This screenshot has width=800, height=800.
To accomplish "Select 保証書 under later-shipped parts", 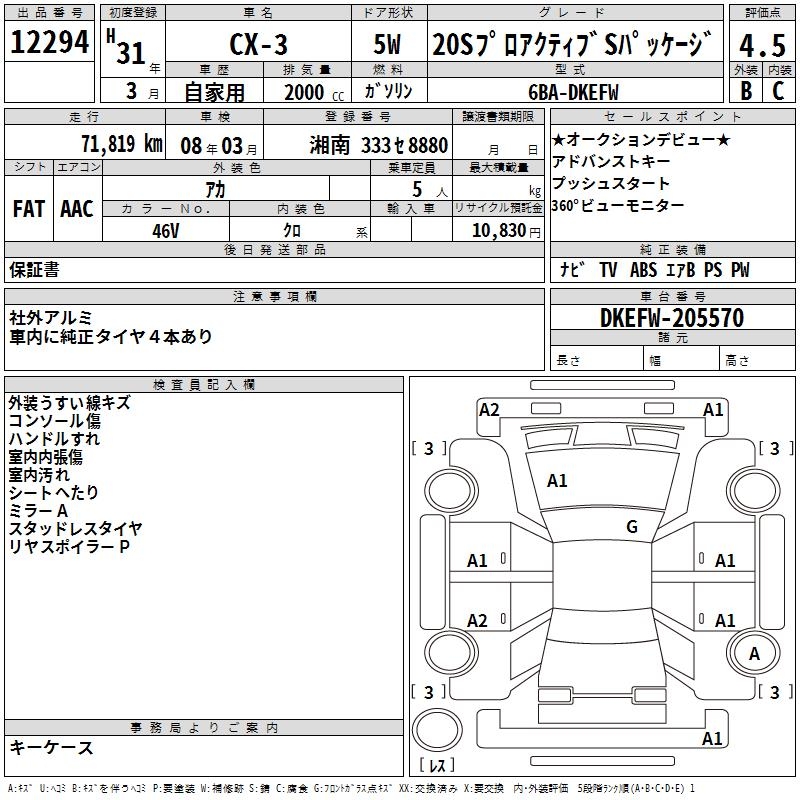I will pyautogui.click(x=34, y=270).
